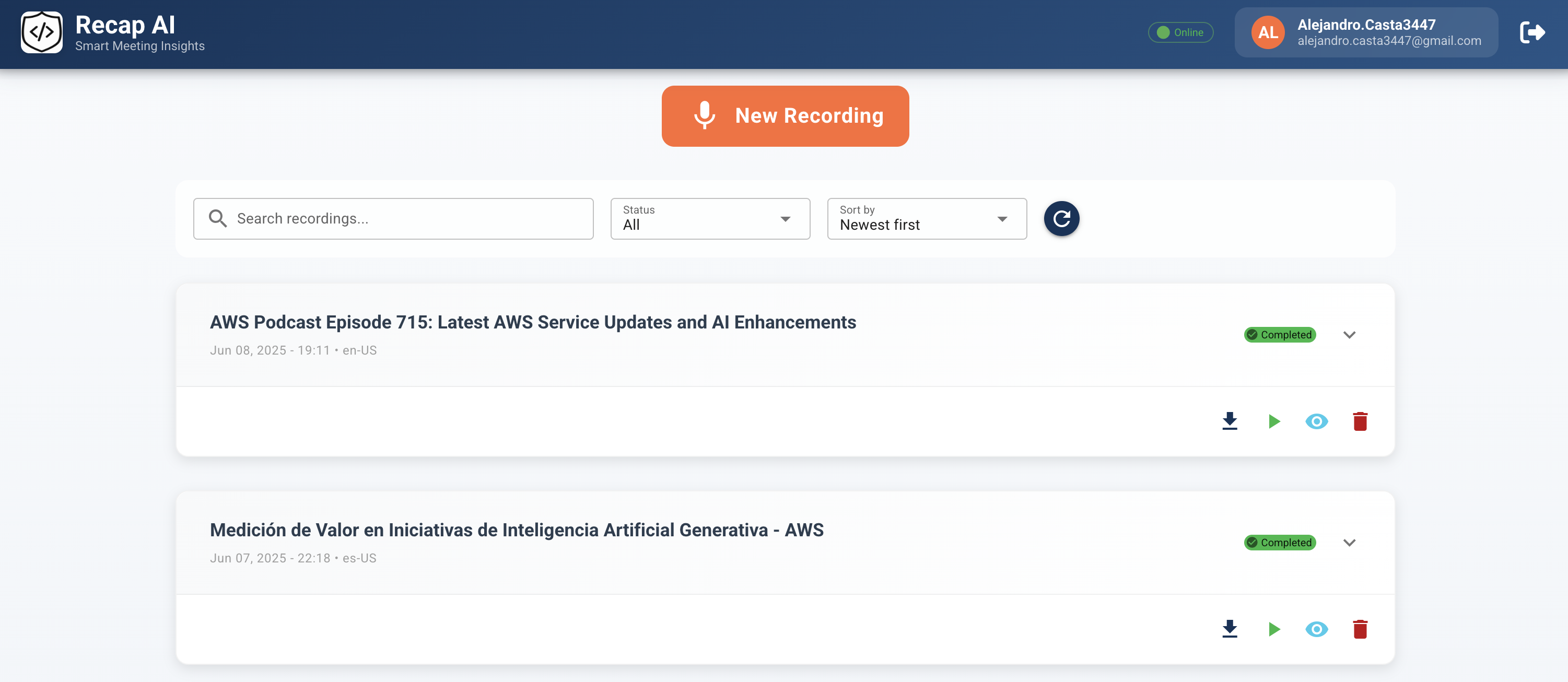Delete the Medición de Valor recording
The width and height of the screenshot is (1568, 682).
[1360, 628]
